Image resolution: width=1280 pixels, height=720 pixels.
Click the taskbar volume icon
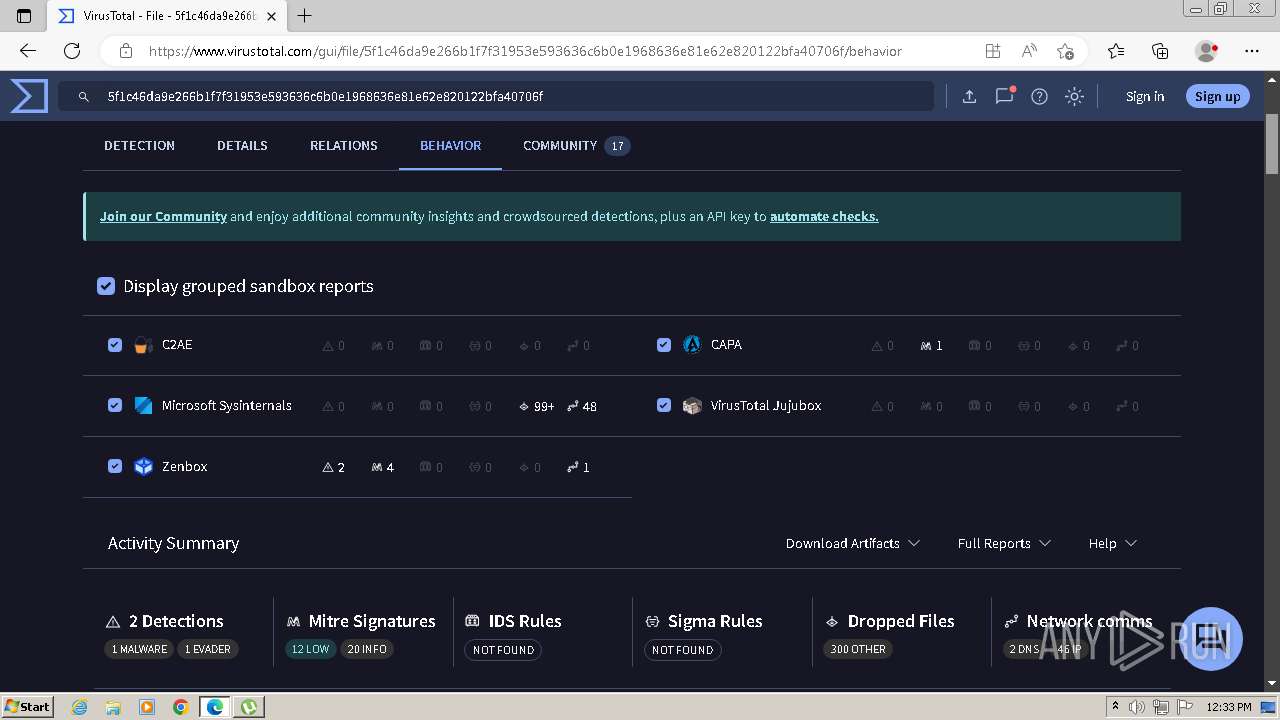tap(1138, 707)
